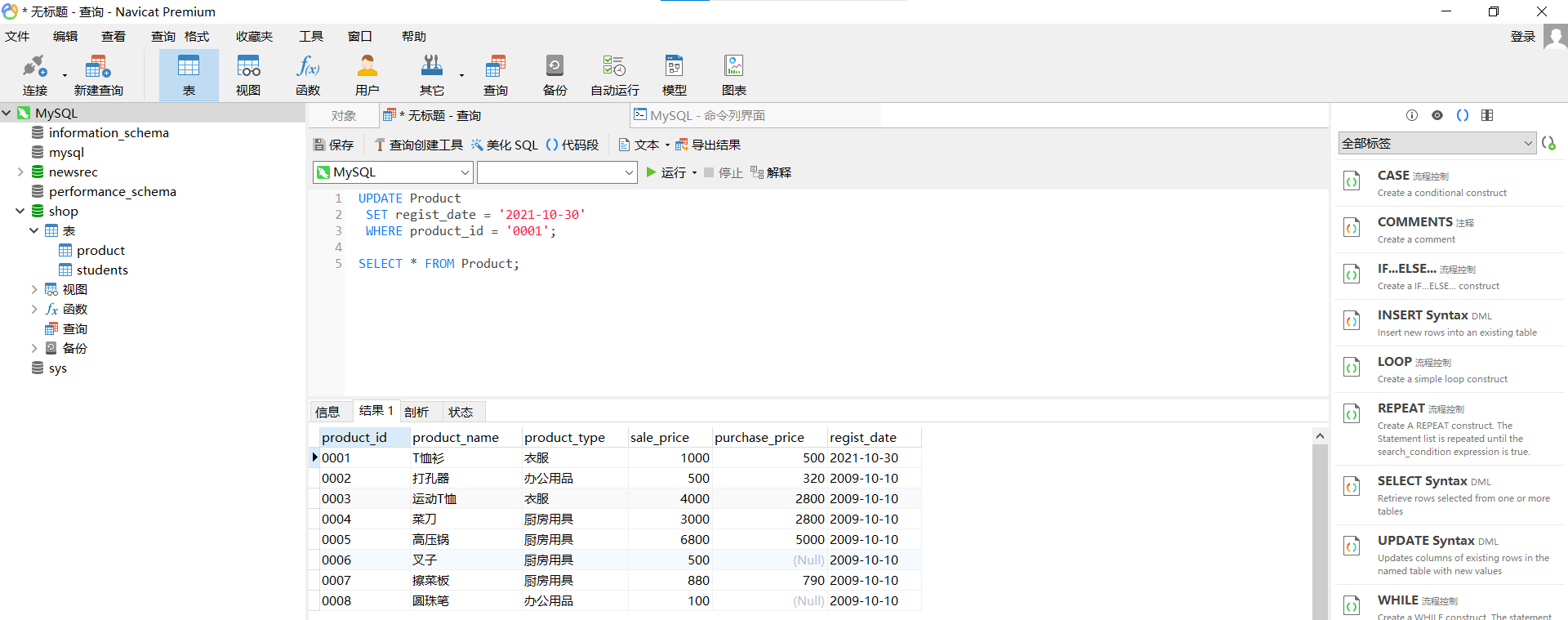The width and height of the screenshot is (1568, 620).
Task: Click the regist_date column header
Action: (x=874, y=438)
